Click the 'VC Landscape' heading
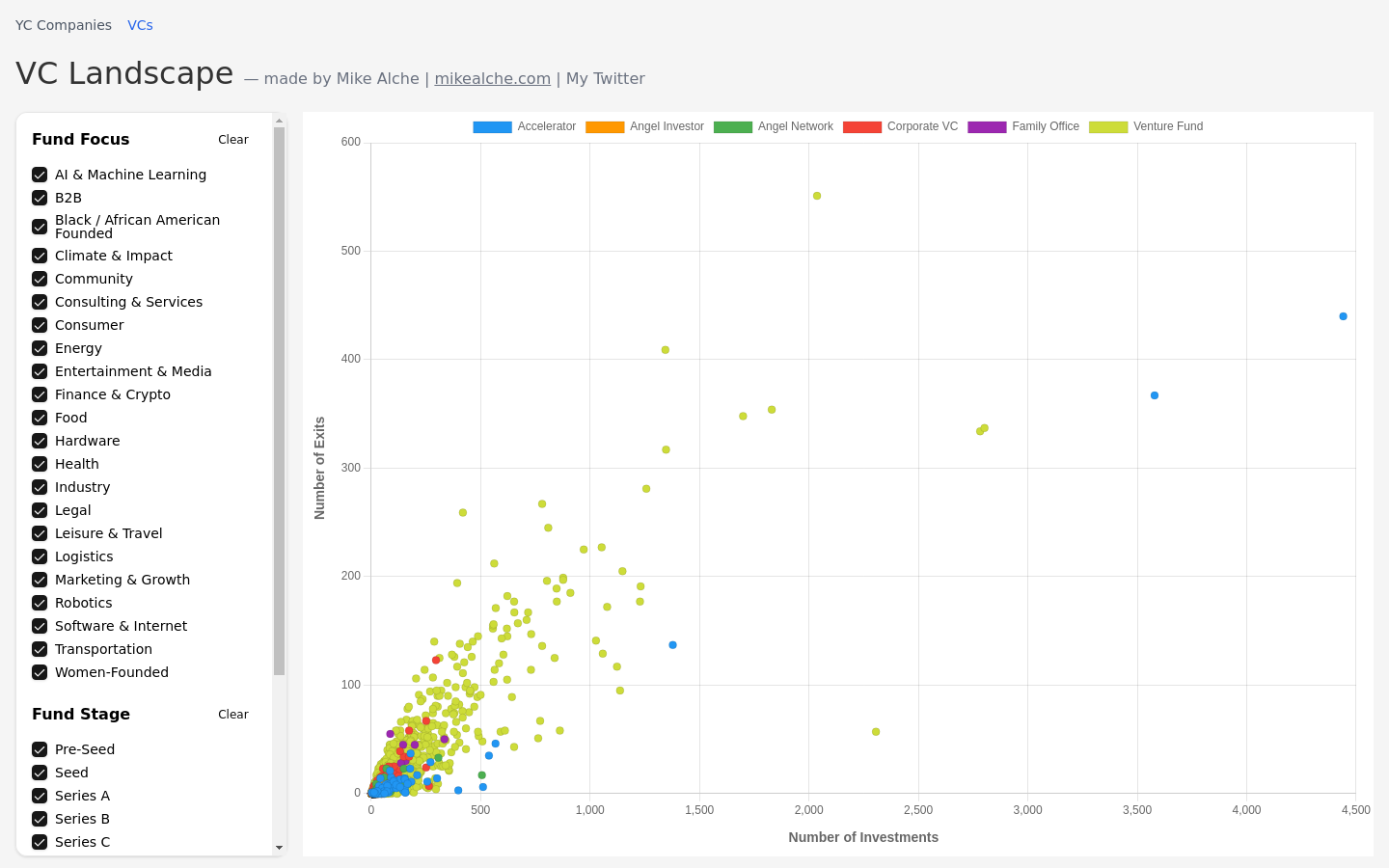The width and height of the screenshot is (1389, 868). coord(124,73)
